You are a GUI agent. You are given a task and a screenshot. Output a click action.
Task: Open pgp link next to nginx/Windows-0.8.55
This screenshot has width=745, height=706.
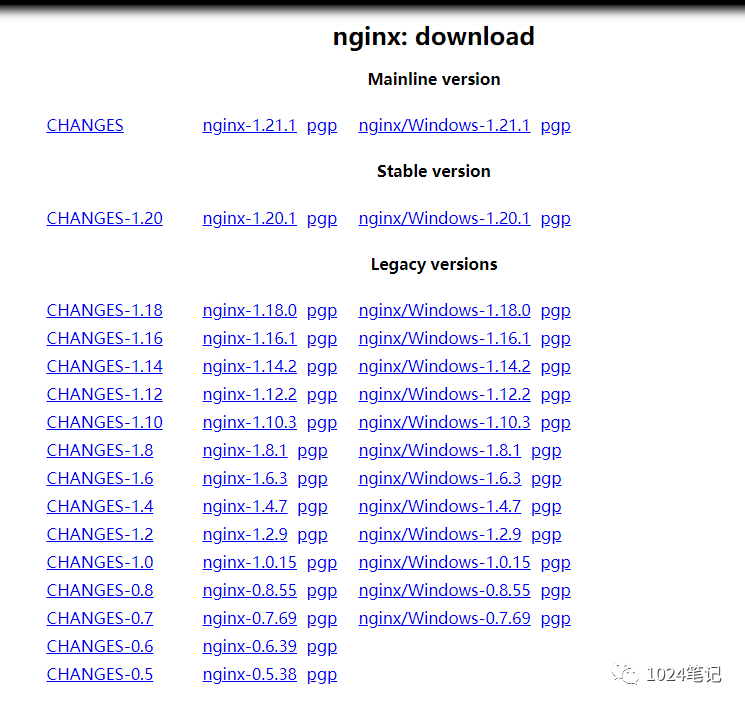[555, 592]
